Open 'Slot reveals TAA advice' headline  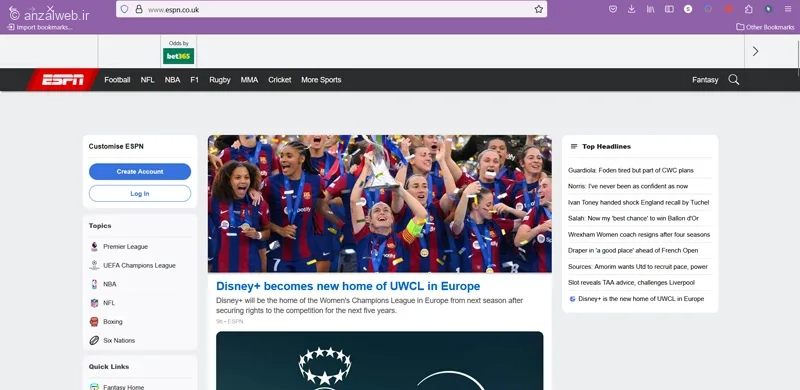(631, 283)
